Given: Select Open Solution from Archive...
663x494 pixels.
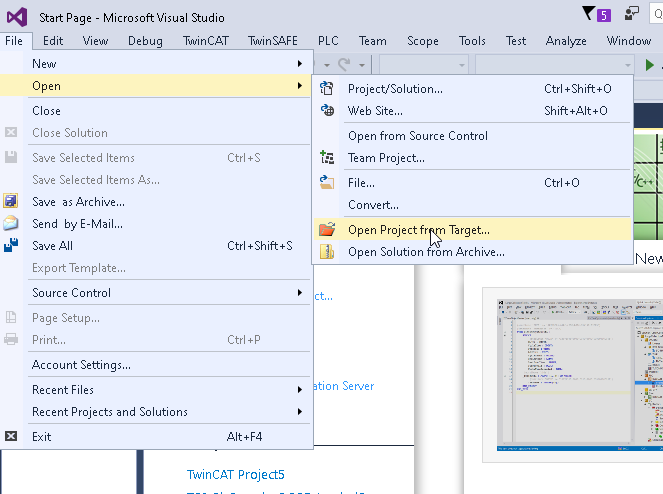Looking at the screenshot, I should tap(472, 251).
